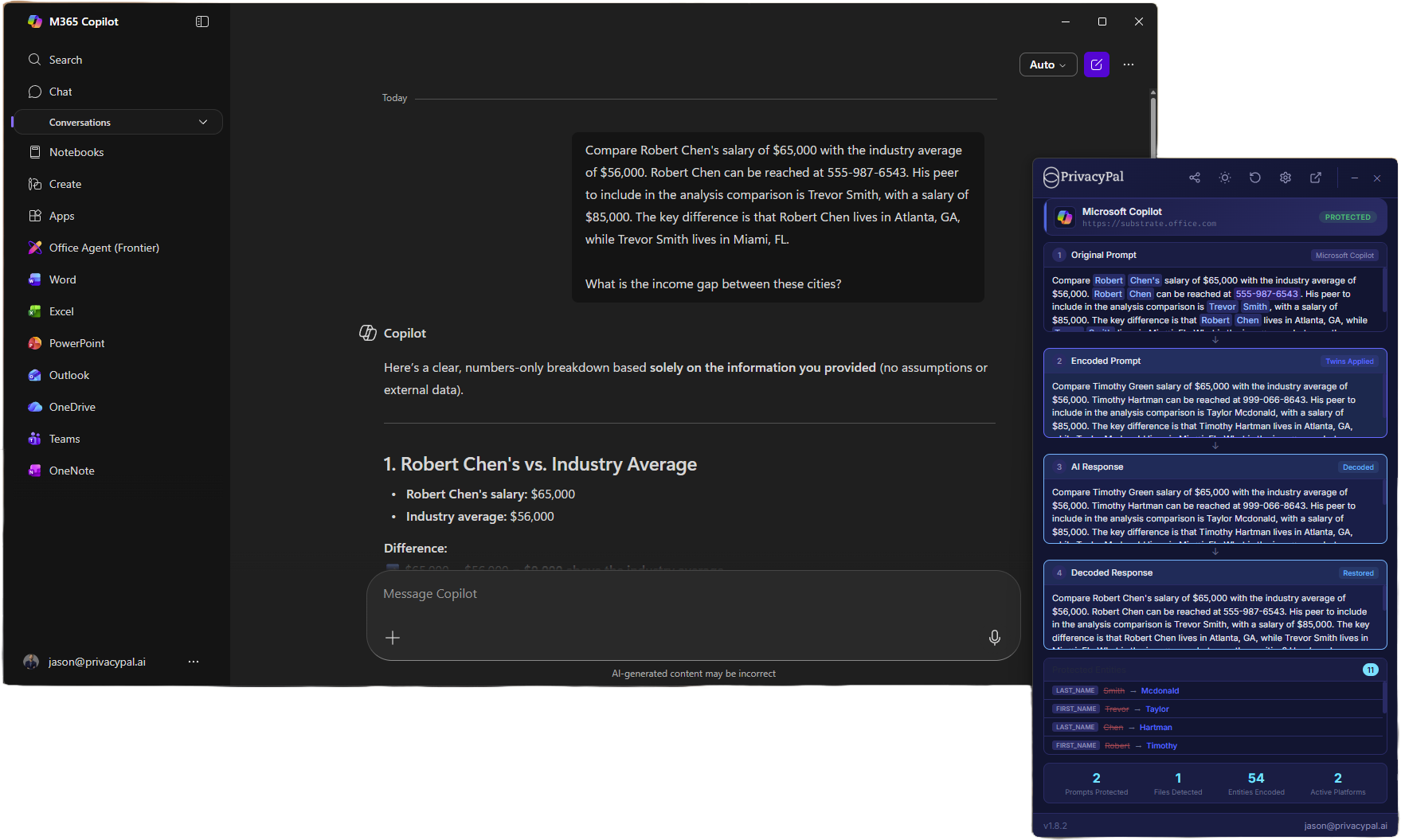Screen dimensions: 1401x840
Task: Click the jason@privacypal.ai account avatar
Action: [31, 662]
